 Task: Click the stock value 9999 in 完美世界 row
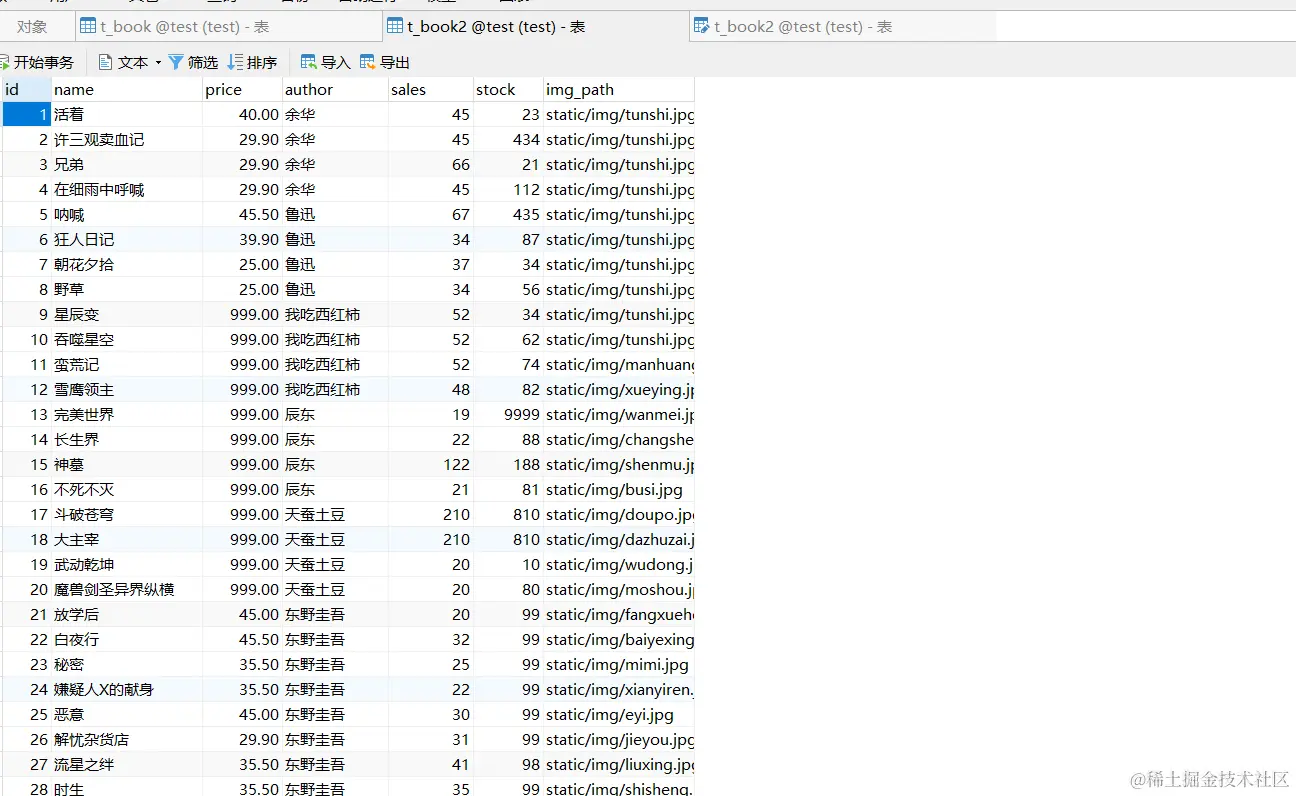coord(508,414)
